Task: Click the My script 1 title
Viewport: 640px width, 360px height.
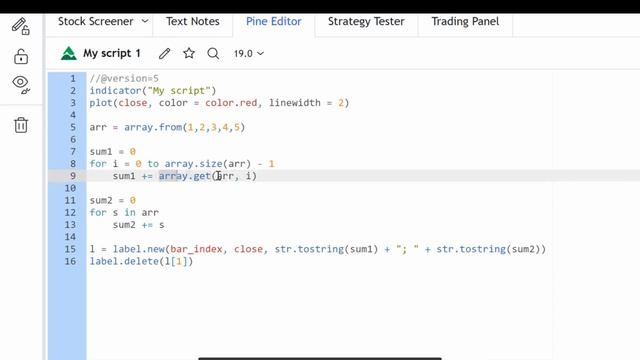Action: pyautogui.click(x=111, y=53)
